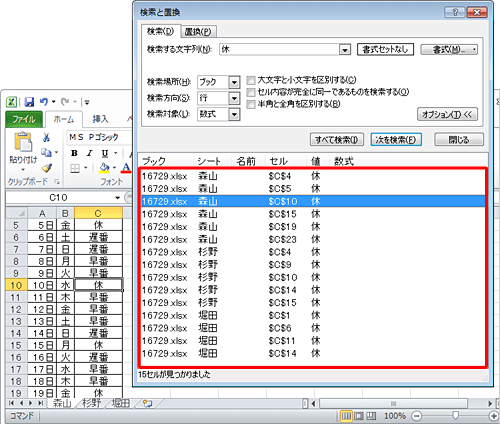The height and width of the screenshot is (424, 500).
Task: Select result row 堀田 $C$11
Action: [x=313, y=341]
